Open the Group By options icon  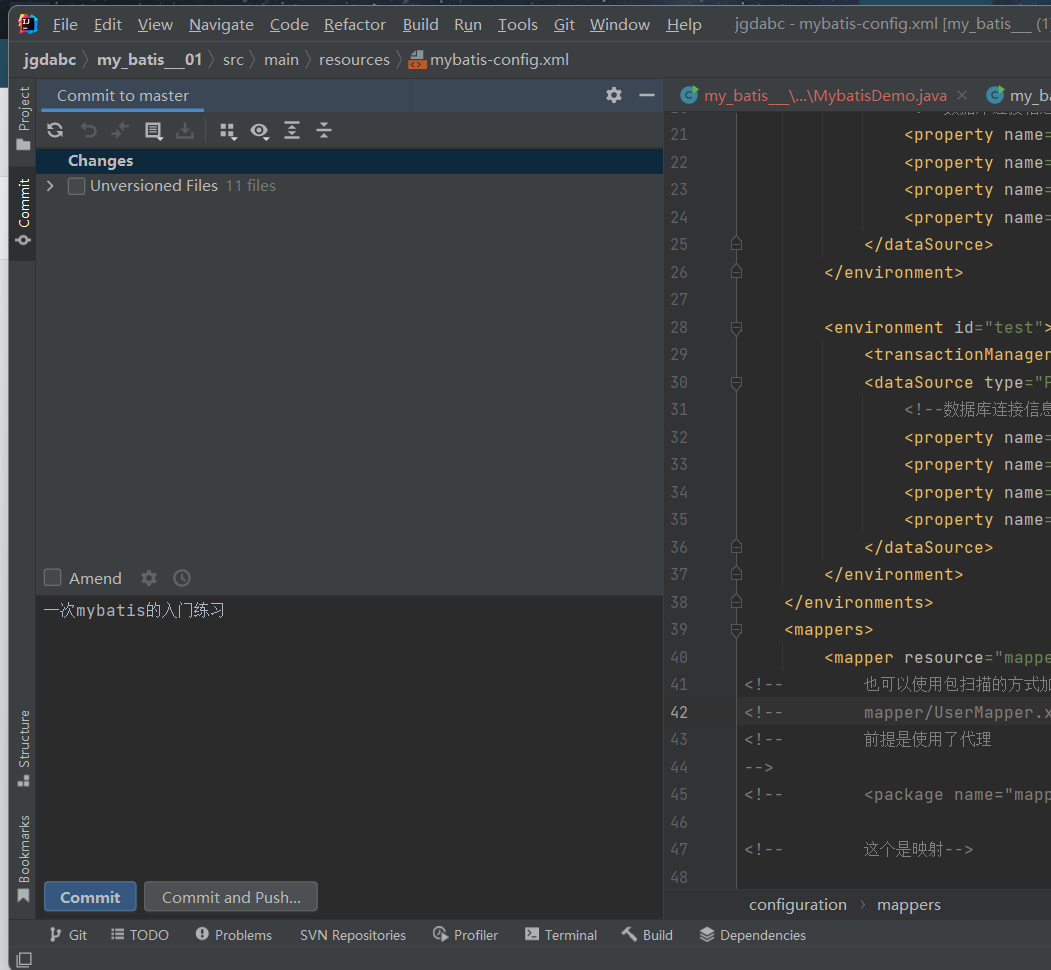click(x=228, y=131)
